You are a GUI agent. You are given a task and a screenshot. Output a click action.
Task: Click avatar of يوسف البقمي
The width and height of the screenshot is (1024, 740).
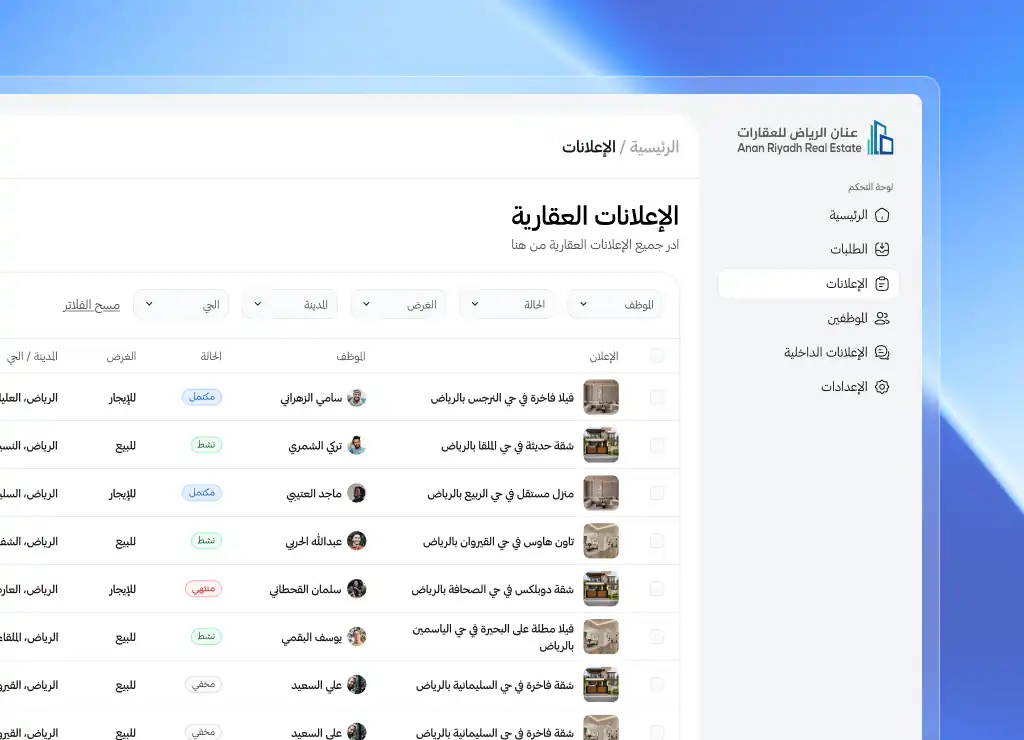click(357, 636)
